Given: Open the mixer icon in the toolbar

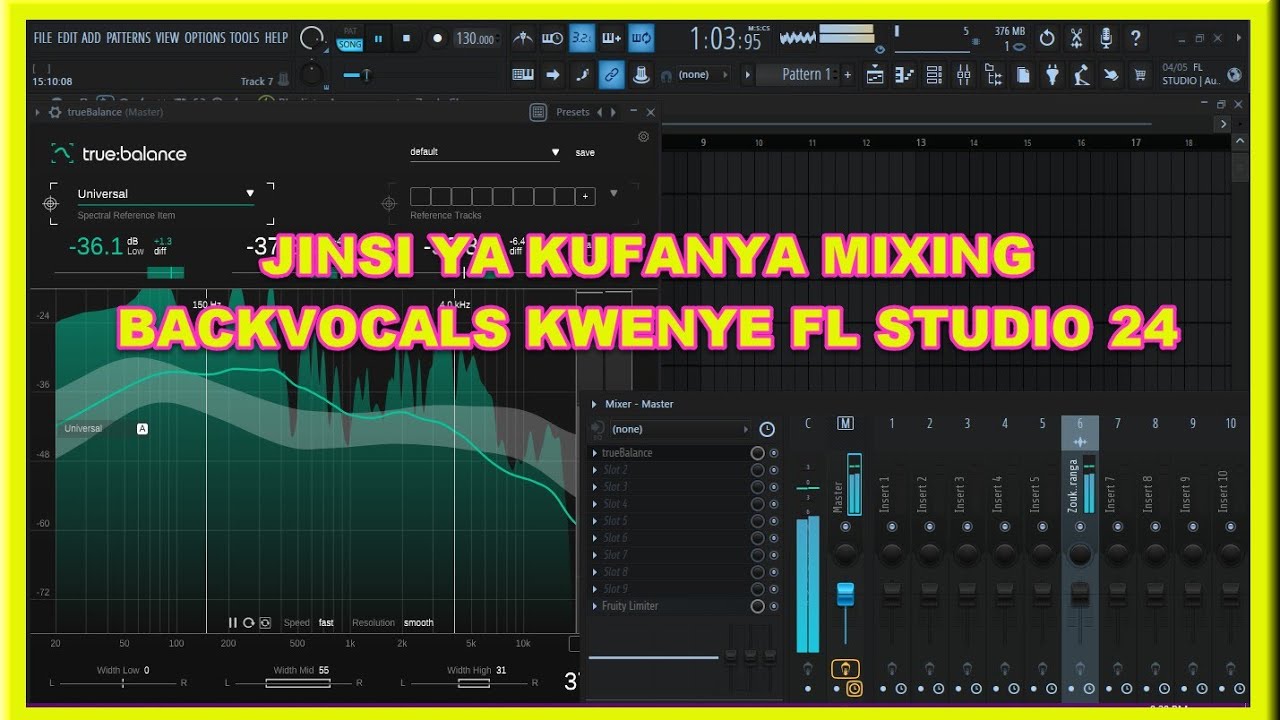Looking at the screenshot, I should (964, 75).
